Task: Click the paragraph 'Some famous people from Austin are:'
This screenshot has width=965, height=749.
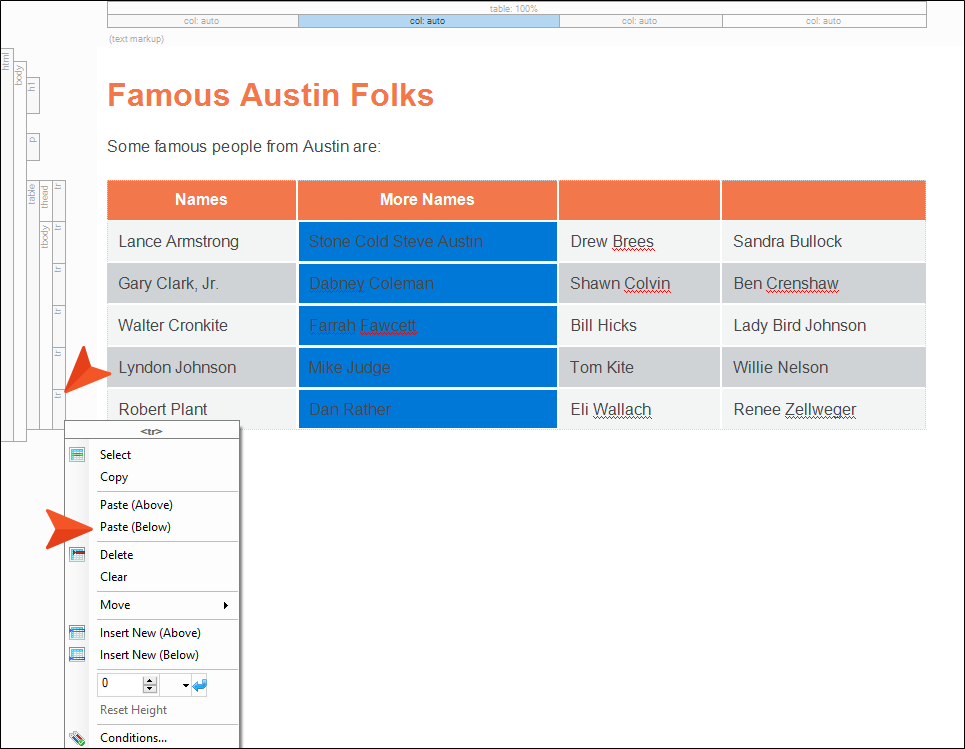Action: coord(244,146)
